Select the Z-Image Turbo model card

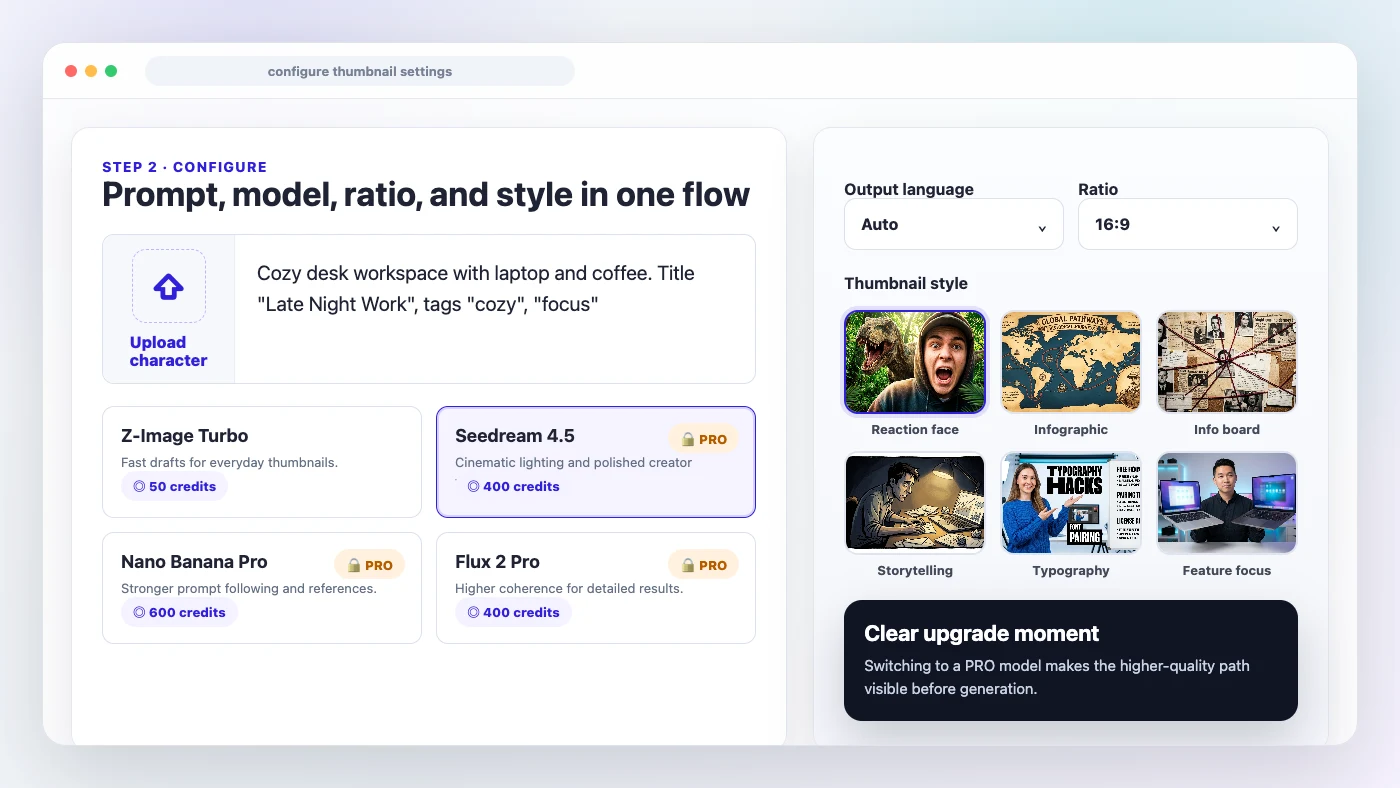point(262,462)
